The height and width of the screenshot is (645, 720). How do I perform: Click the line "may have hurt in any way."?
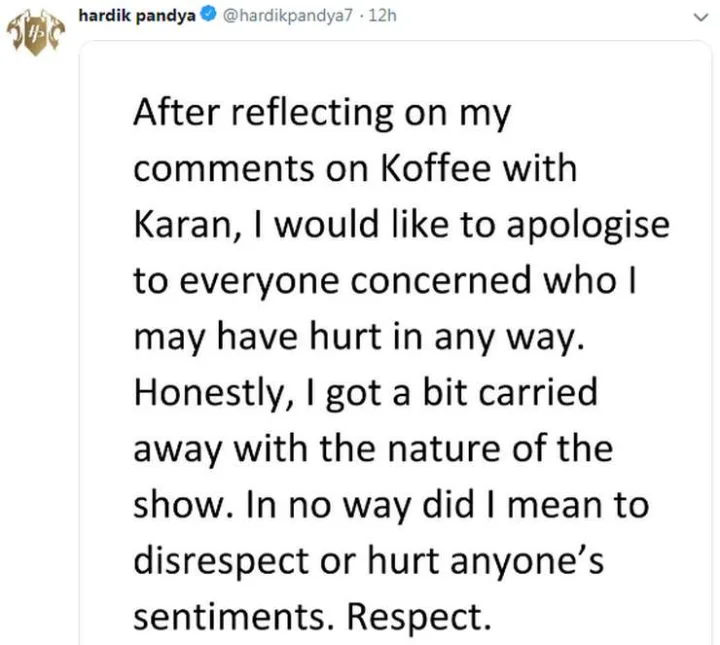tap(359, 337)
